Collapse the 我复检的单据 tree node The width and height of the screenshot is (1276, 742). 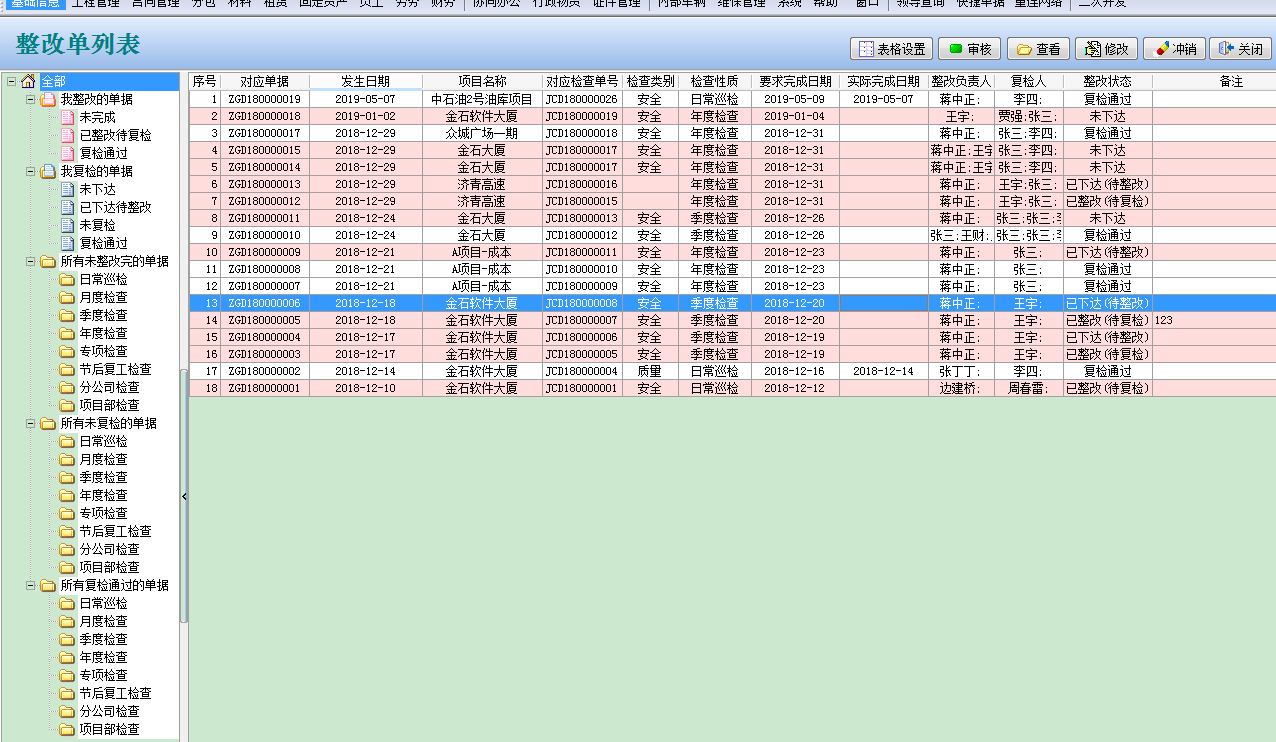click(x=30, y=172)
